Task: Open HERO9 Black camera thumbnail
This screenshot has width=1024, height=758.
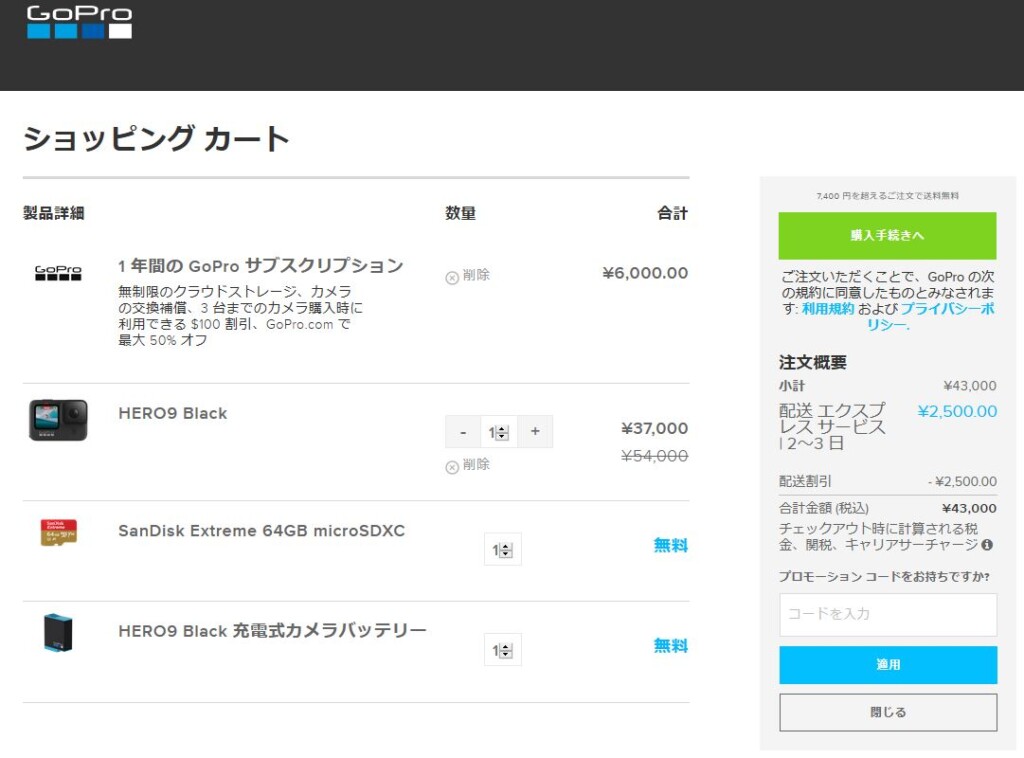Action: pyautogui.click(x=58, y=420)
